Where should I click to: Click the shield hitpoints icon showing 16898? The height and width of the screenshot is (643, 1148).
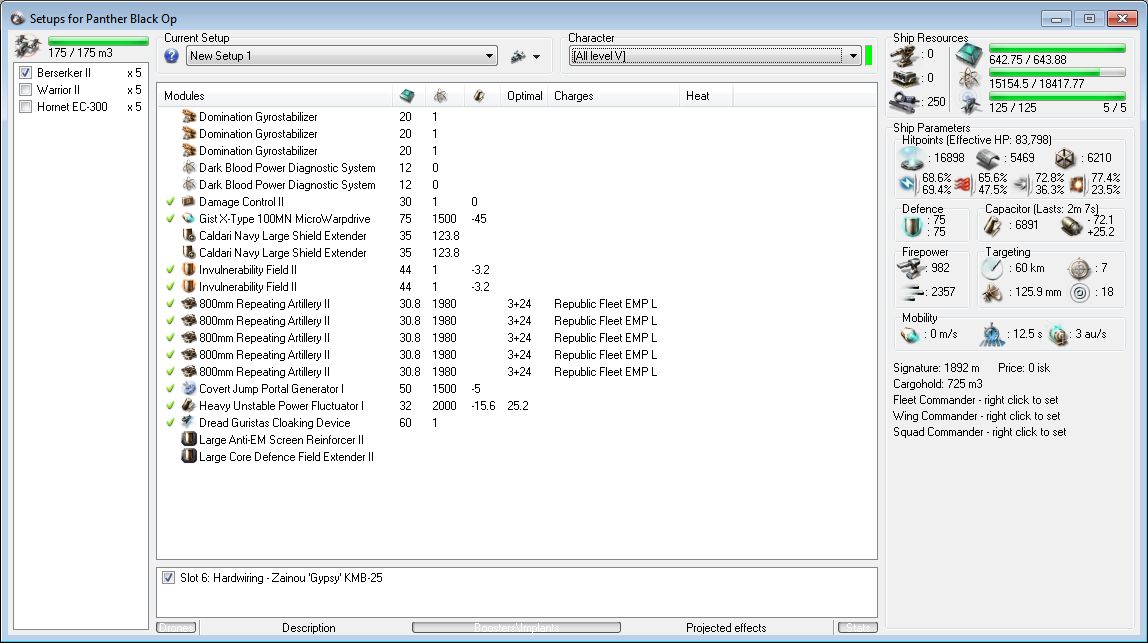coord(912,157)
